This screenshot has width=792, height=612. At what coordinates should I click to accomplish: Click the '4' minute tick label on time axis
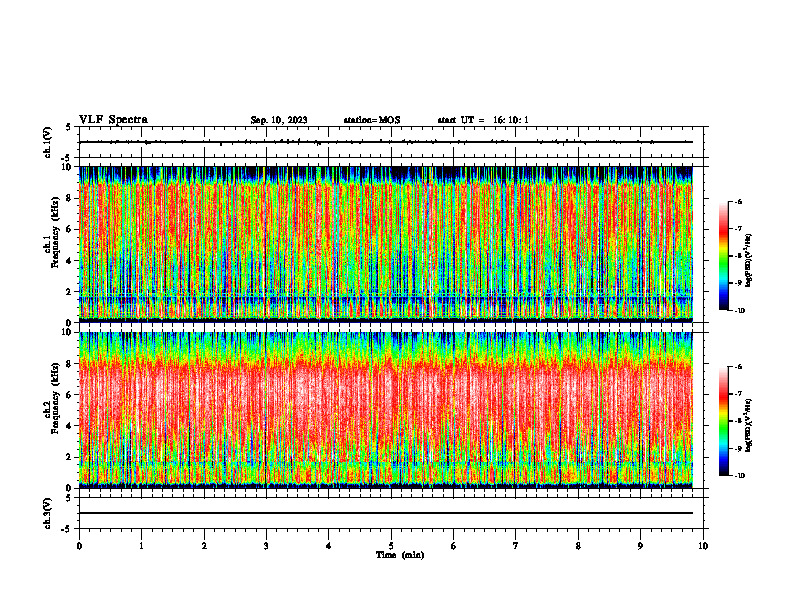(x=329, y=546)
